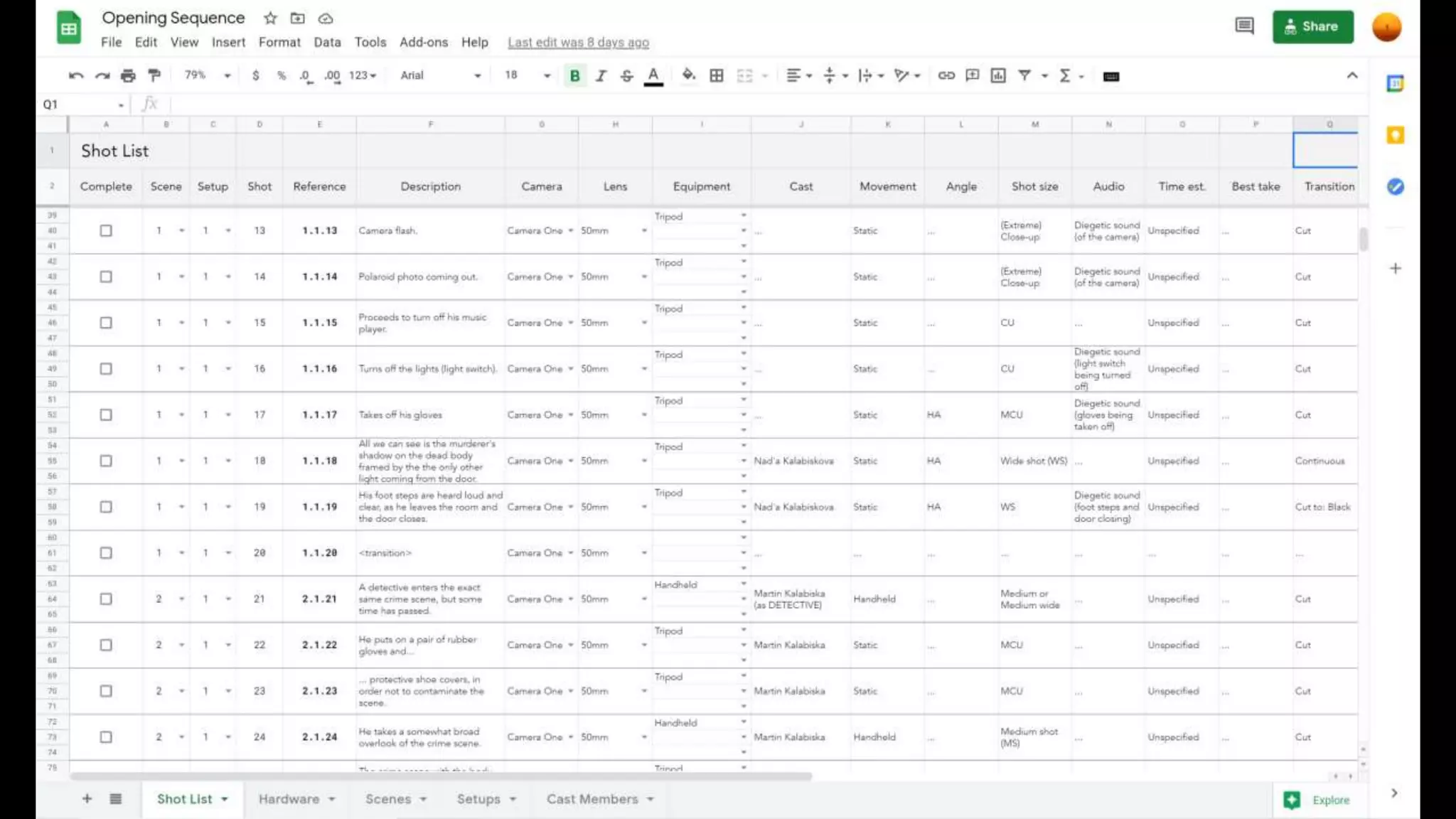
Task: Check the Complete box for shot 13
Action: pyautogui.click(x=106, y=230)
